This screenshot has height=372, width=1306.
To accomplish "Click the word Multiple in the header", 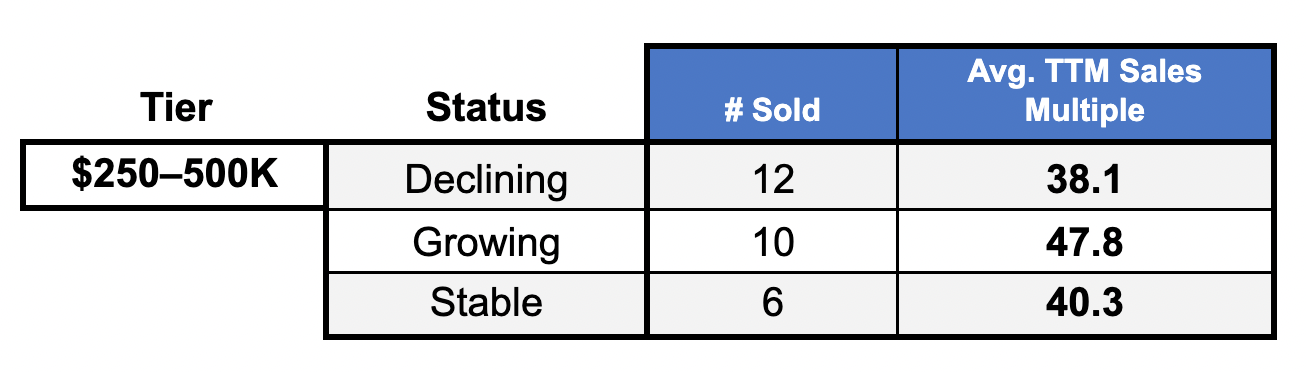I will point(1085,110).
